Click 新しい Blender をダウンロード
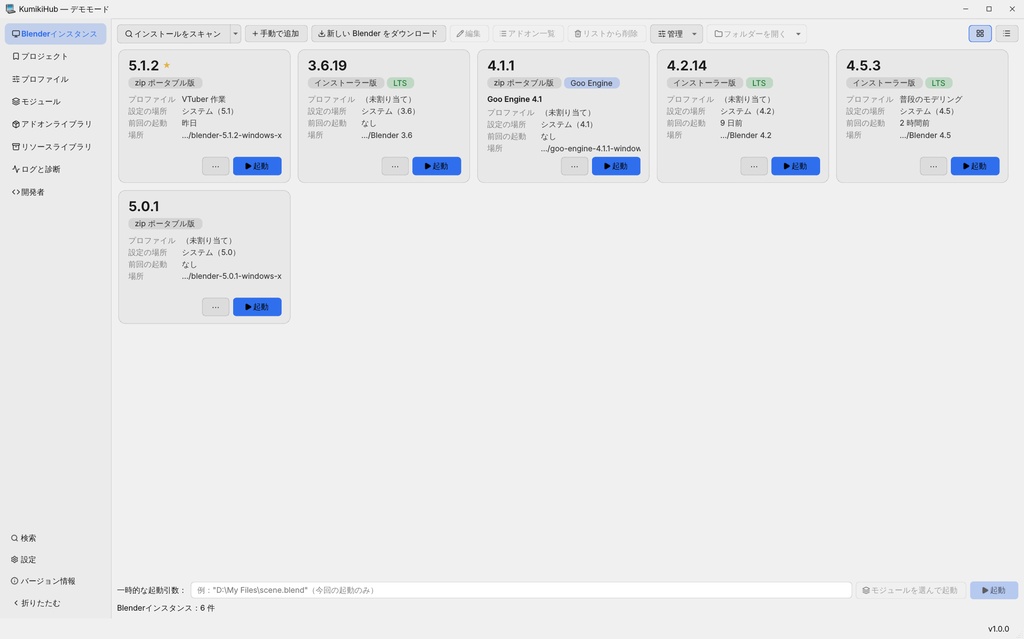 pyautogui.click(x=379, y=34)
